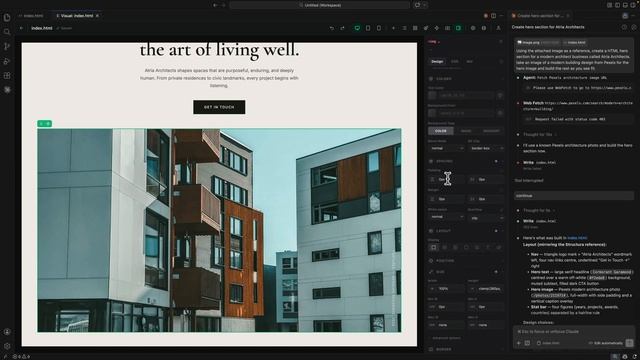Open the workspace search bar at top

tap(320, 5)
